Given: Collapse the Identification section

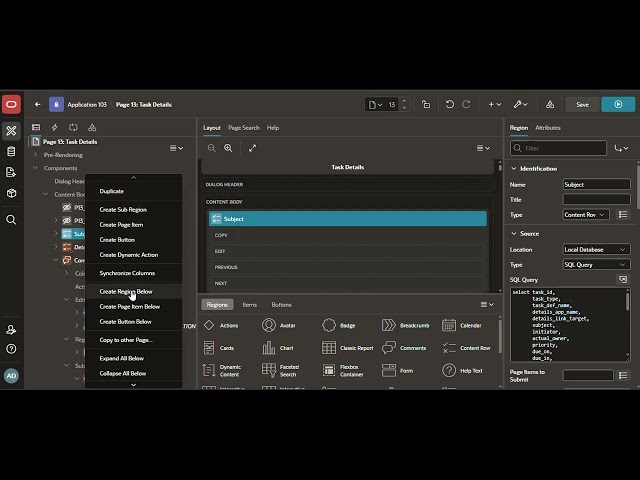Looking at the screenshot, I should point(514,169).
